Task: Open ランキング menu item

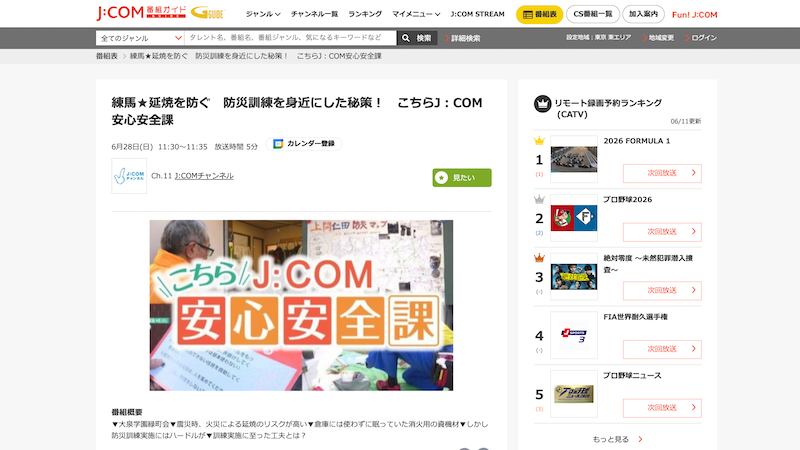Action: (365, 14)
